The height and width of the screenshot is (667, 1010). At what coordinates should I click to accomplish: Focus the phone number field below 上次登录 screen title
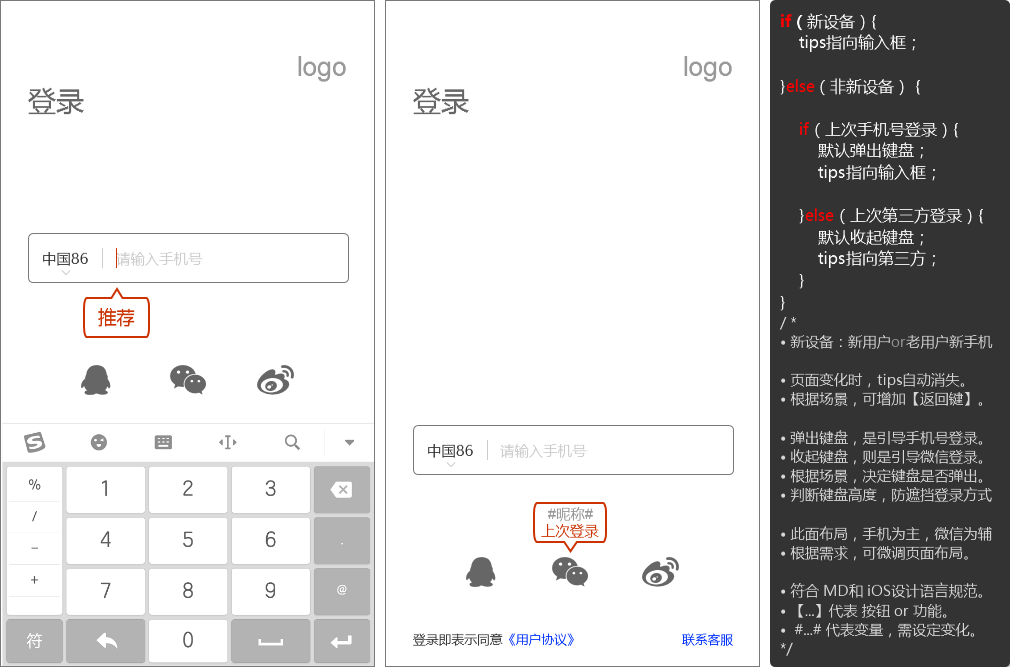click(610, 451)
